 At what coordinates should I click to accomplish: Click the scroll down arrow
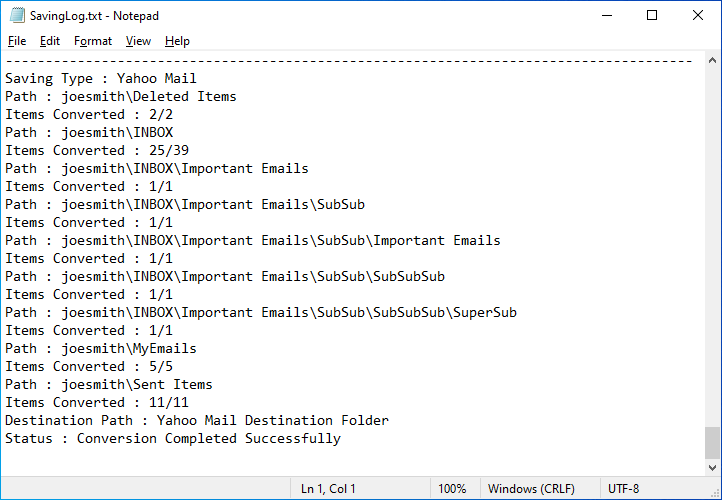point(712,468)
